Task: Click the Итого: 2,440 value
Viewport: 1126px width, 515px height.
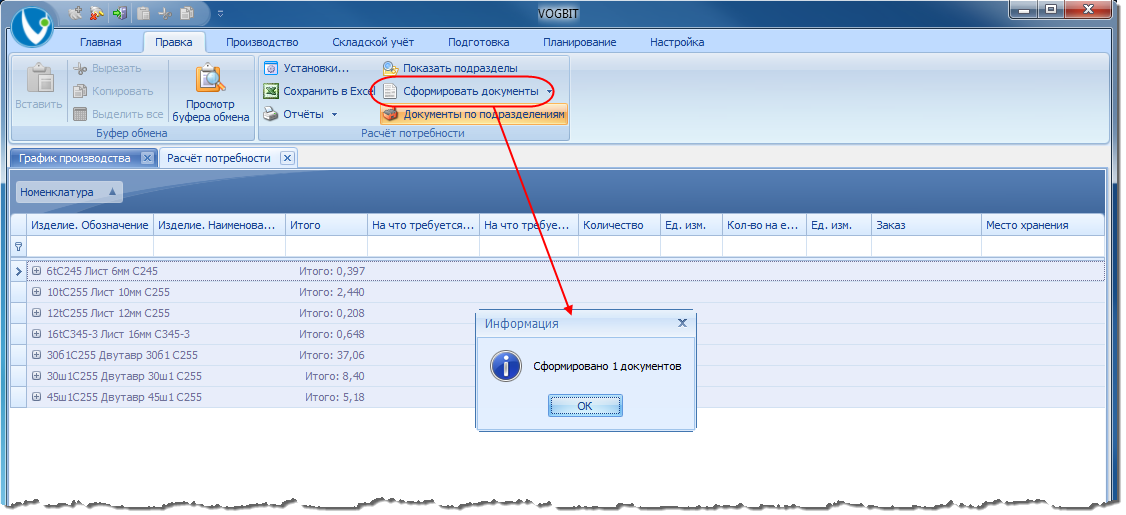Action: point(332,292)
